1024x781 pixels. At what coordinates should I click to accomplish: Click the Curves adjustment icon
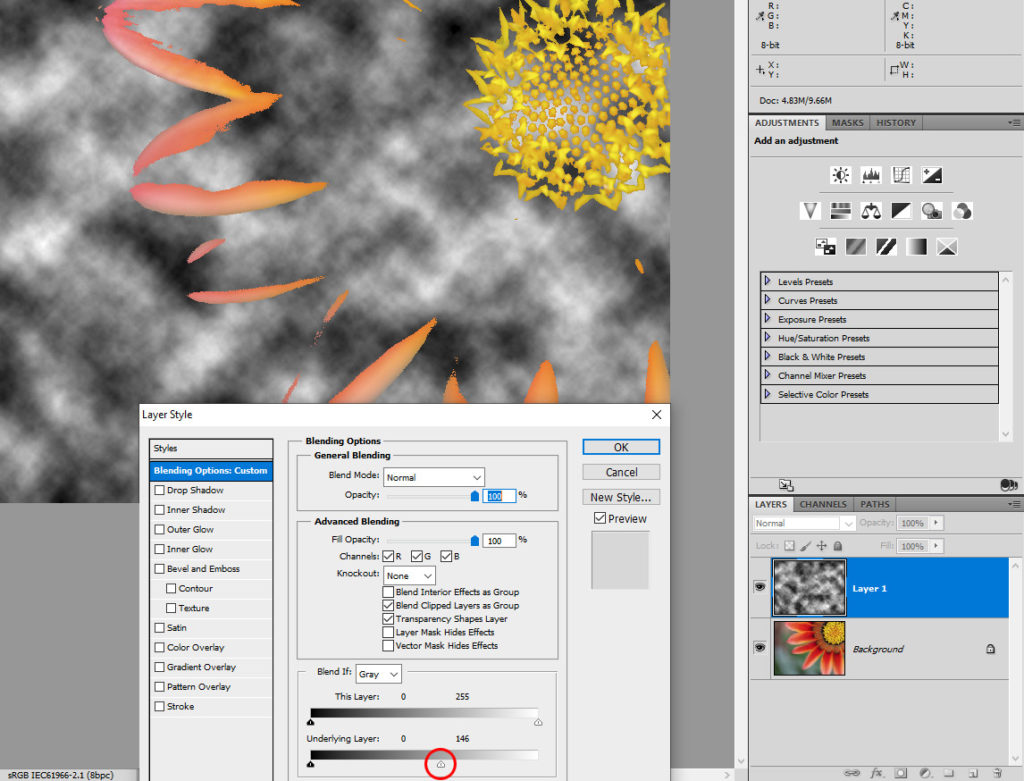click(x=901, y=175)
